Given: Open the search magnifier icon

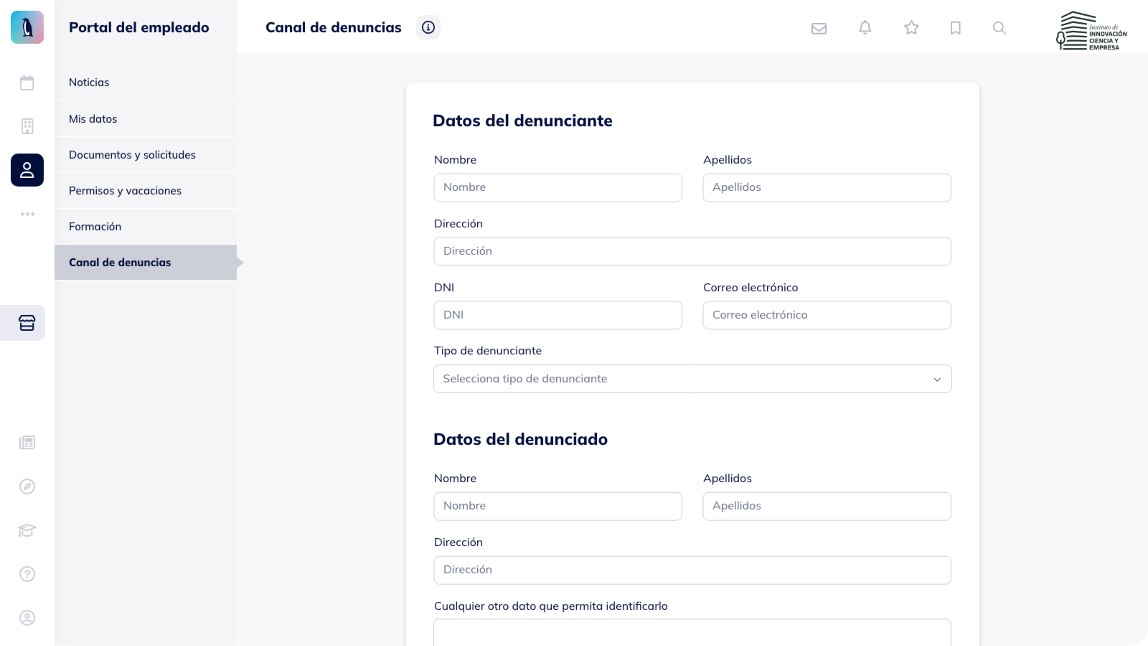Looking at the screenshot, I should (999, 28).
